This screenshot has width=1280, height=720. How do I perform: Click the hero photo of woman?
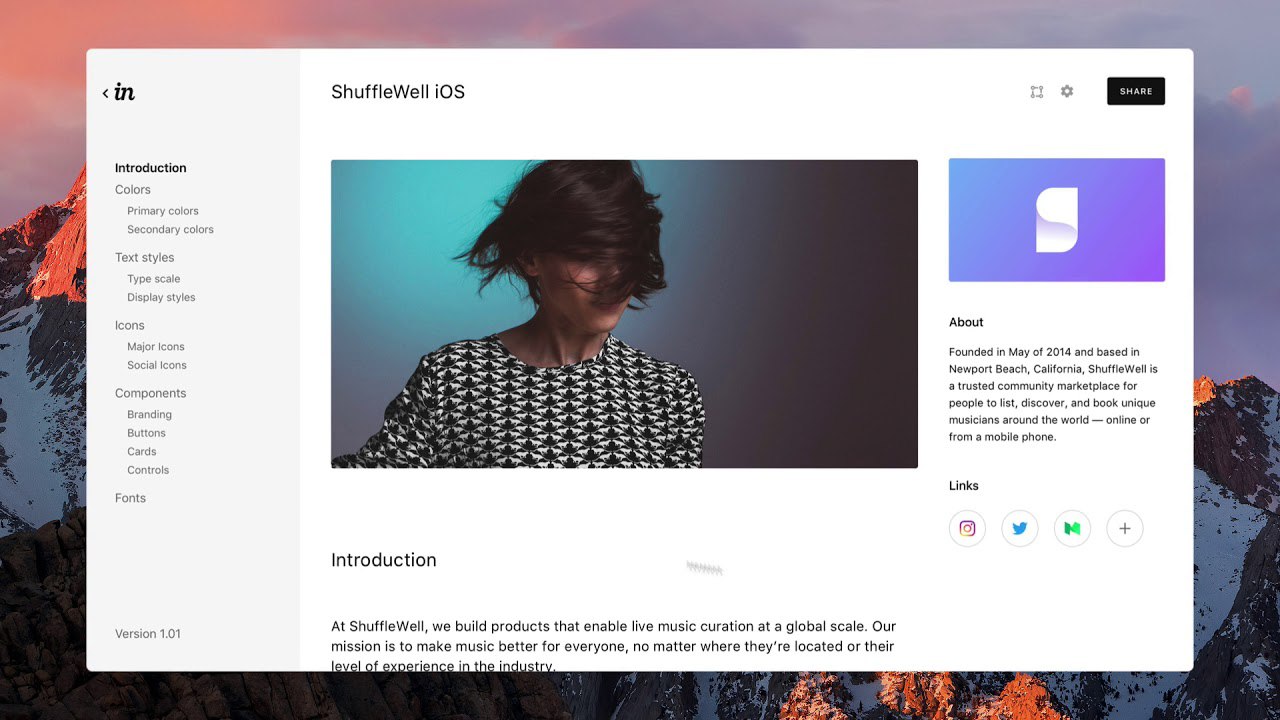624,314
